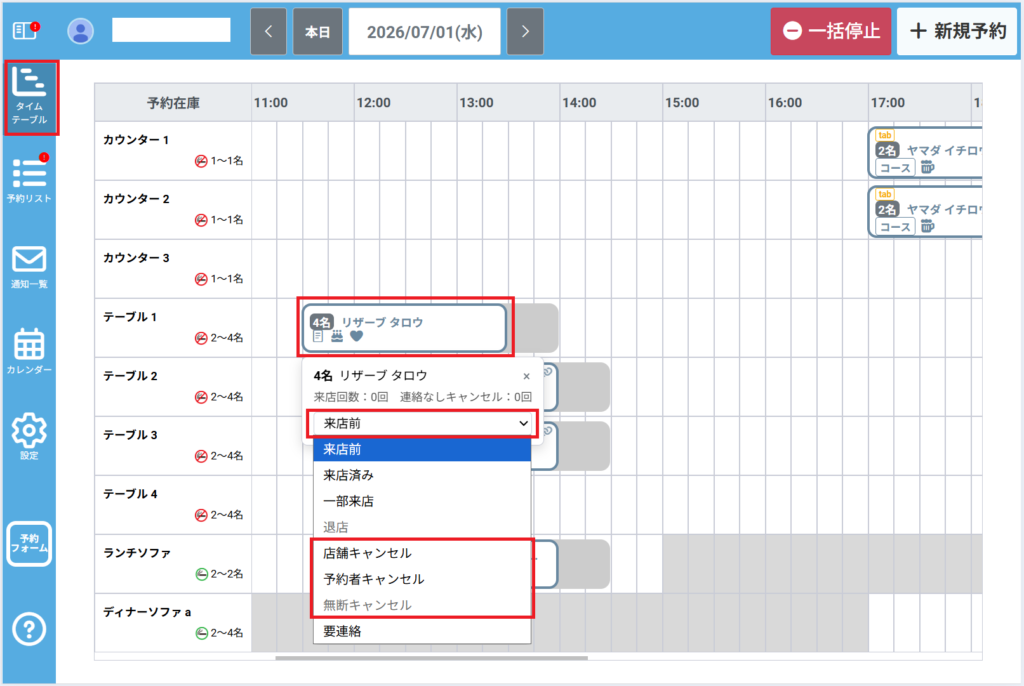Open the date picker 2026/07/01(水)

click(424, 31)
